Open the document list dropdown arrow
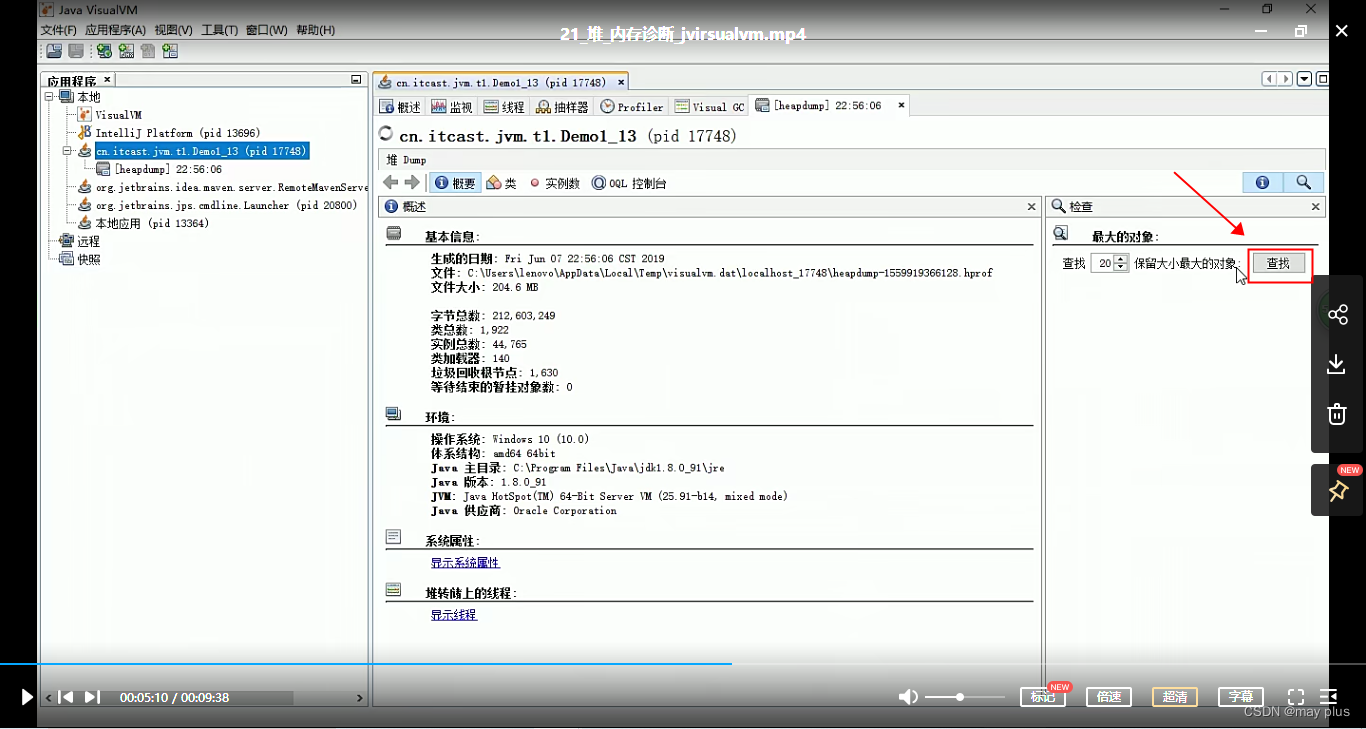 click(1305, 79)
